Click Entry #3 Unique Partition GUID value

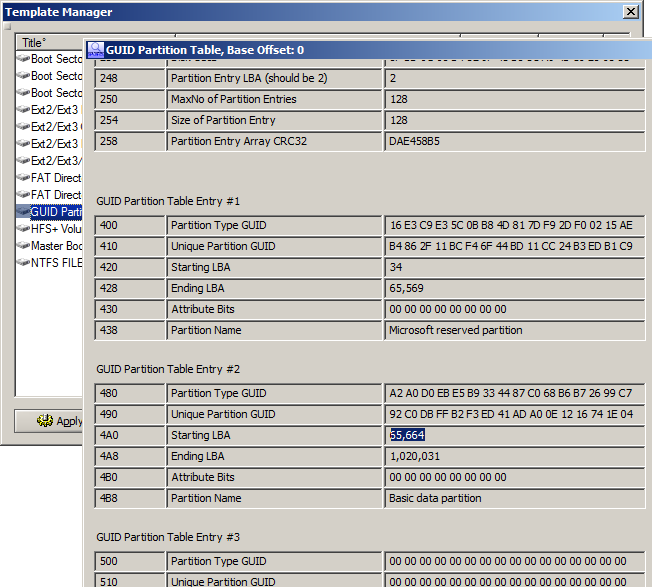515,581
